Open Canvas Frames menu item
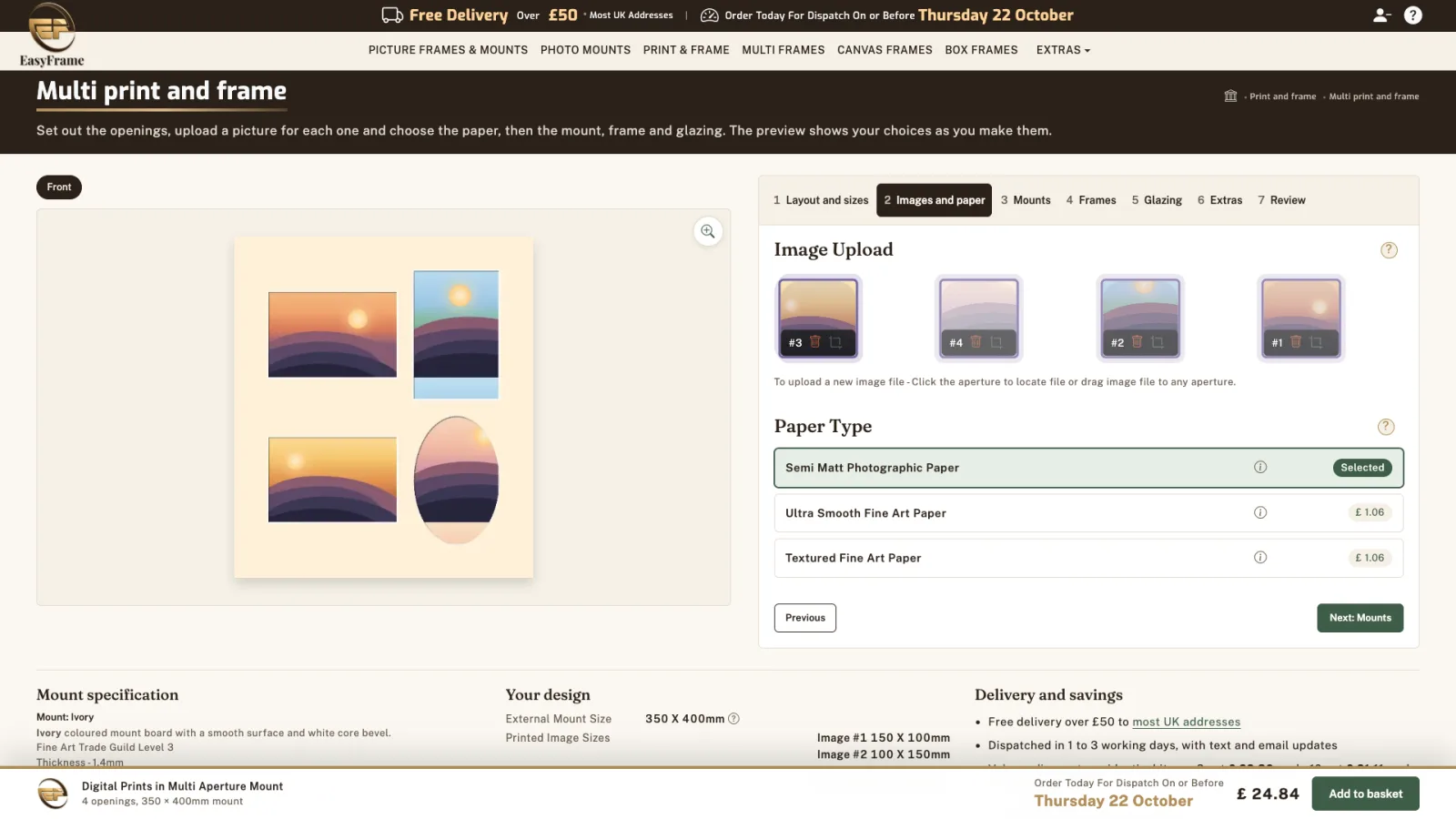 click(885, 50)
